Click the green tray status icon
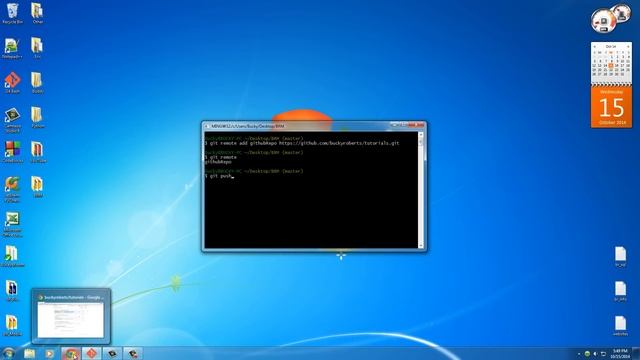Image resolution: width=640 pixels, height=360 pixels. [587, 353]
